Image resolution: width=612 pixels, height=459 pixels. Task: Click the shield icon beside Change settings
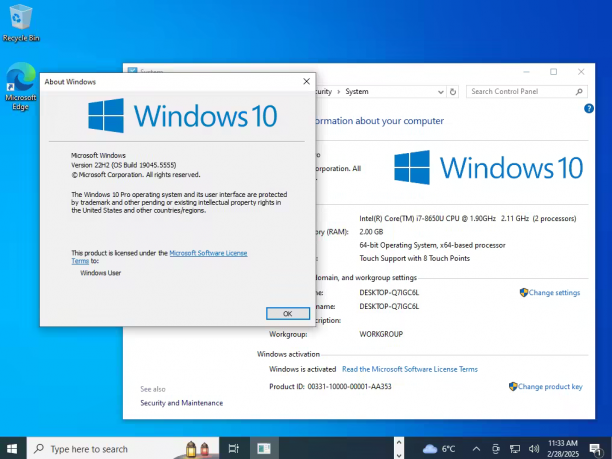click(524, 292)
